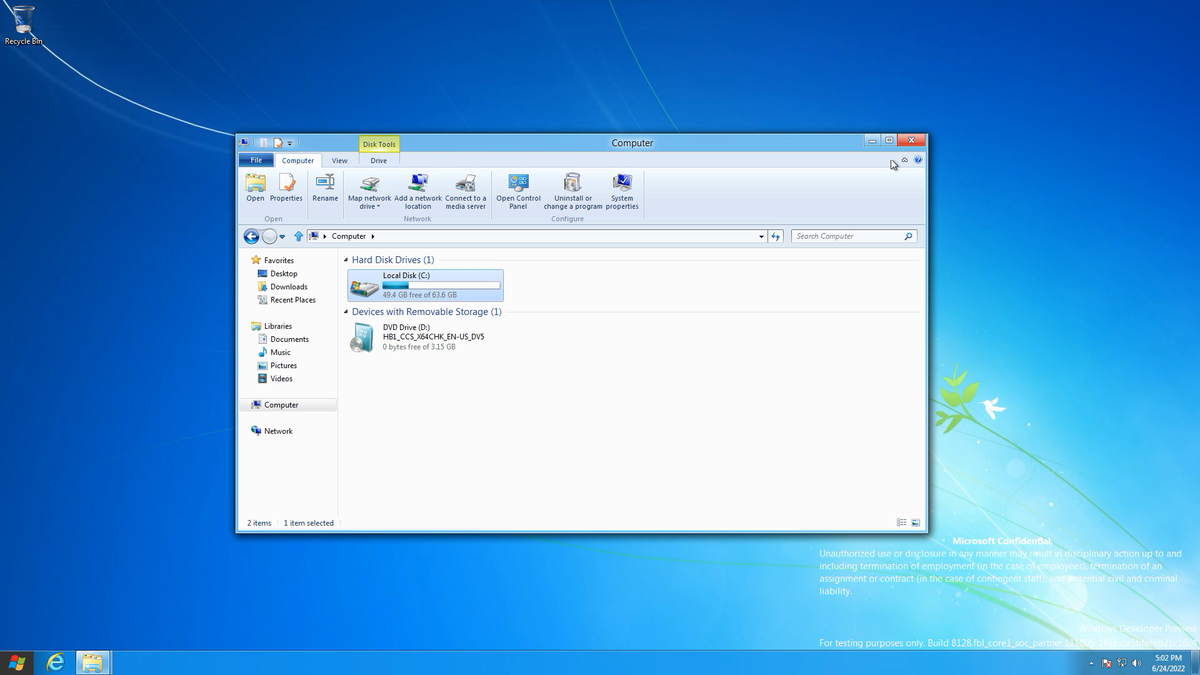Show hidden tray icons arrow
Screen dimensions: 1200x675
coord(1091,663)
